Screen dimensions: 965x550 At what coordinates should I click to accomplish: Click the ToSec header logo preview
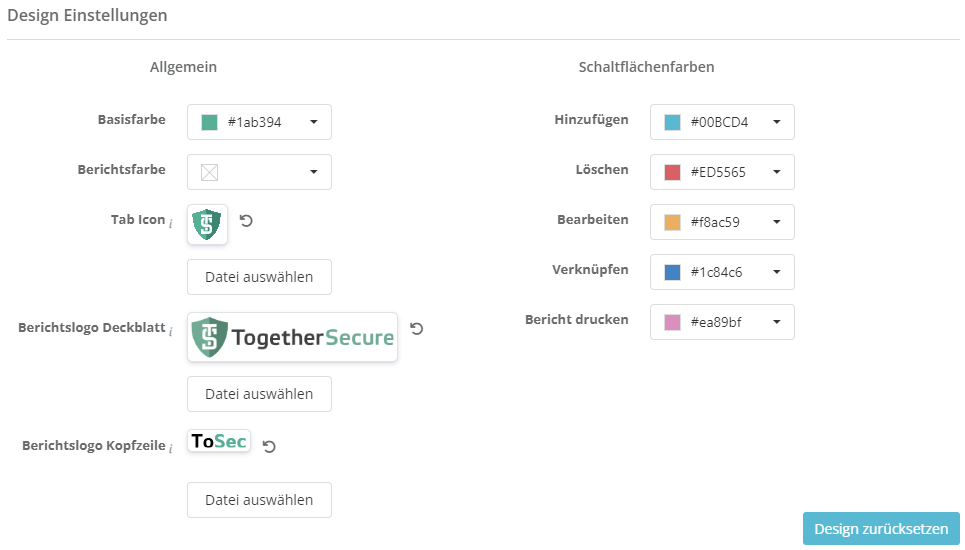point(219,441)
